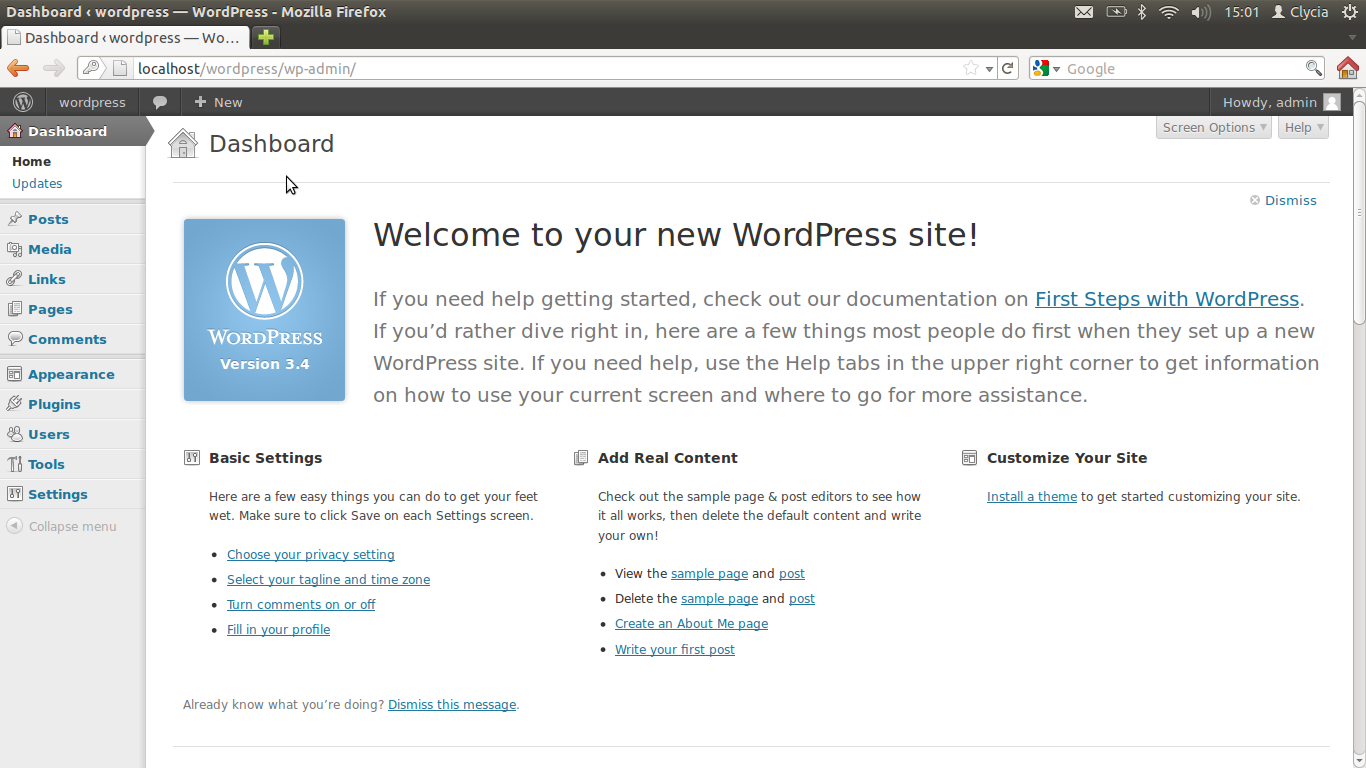The width and height of the screenshot is (1366, 768).
Task: Click Collapse menu text in sidebar
Action: [x=73, y=526]
